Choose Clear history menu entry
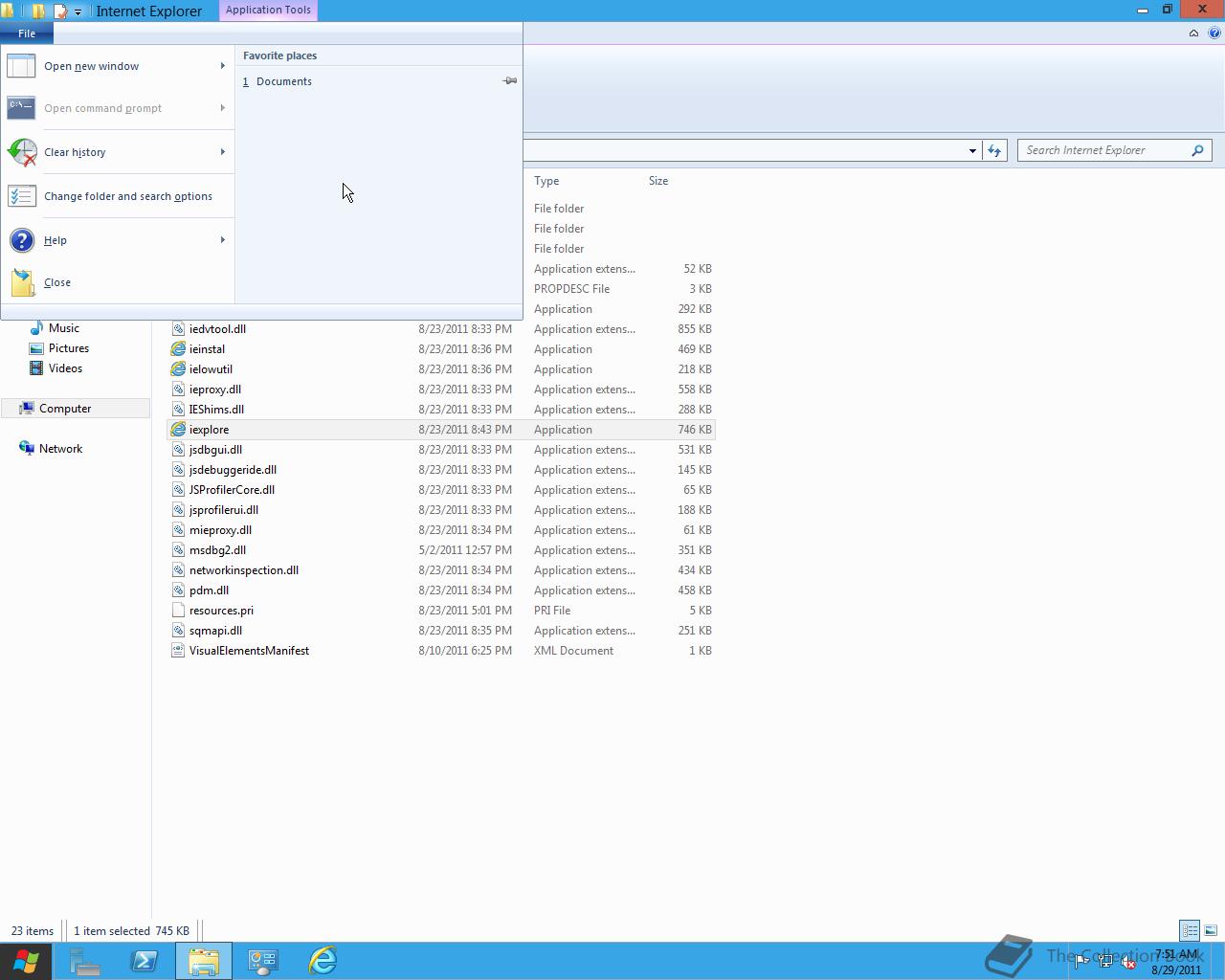 (x=118, y=152)
